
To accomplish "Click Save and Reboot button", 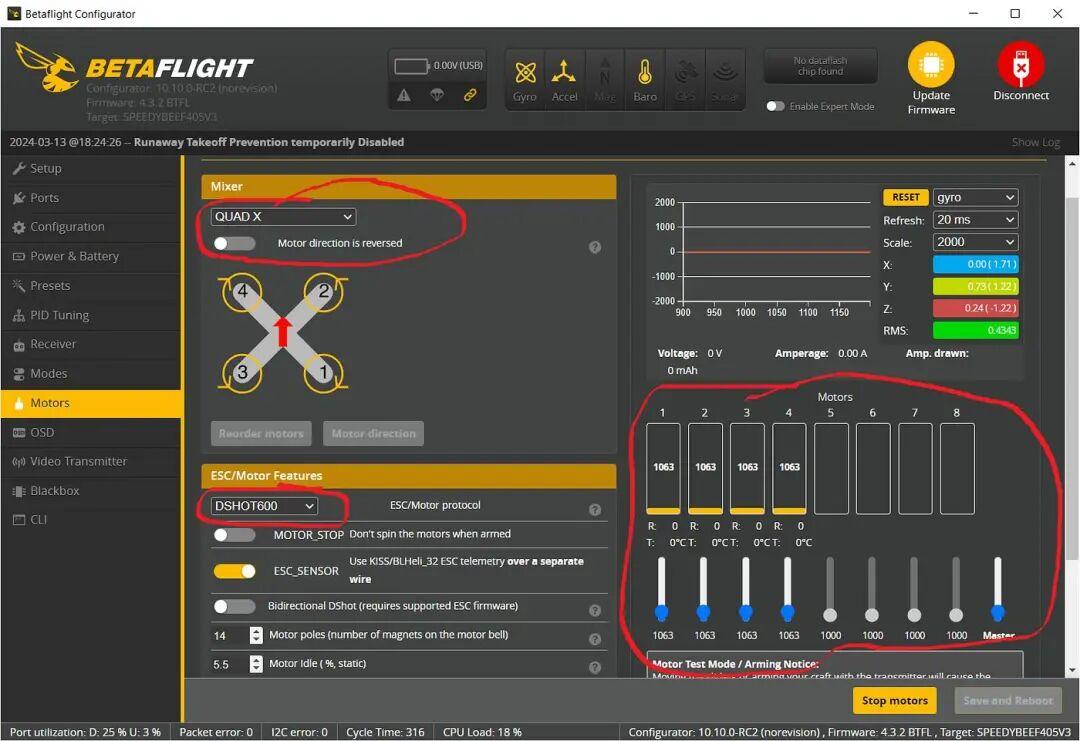I will pos(1008,700).
